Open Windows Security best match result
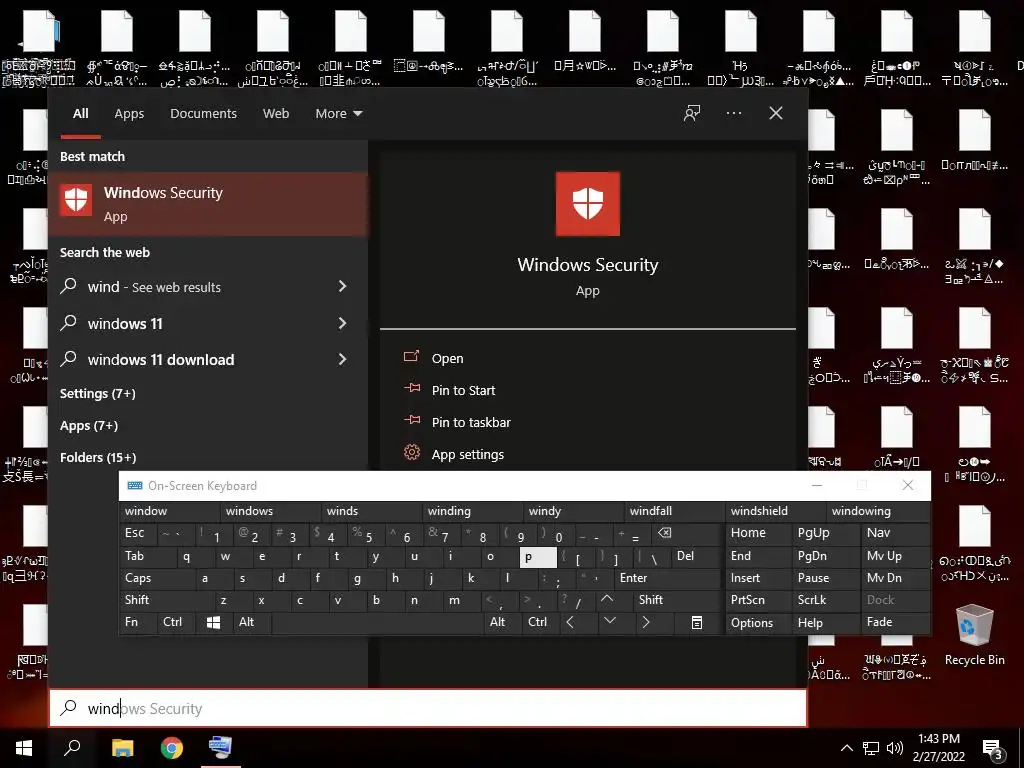Image resolution: width=1024 pixels, height=768 pixels. (208, 204)
